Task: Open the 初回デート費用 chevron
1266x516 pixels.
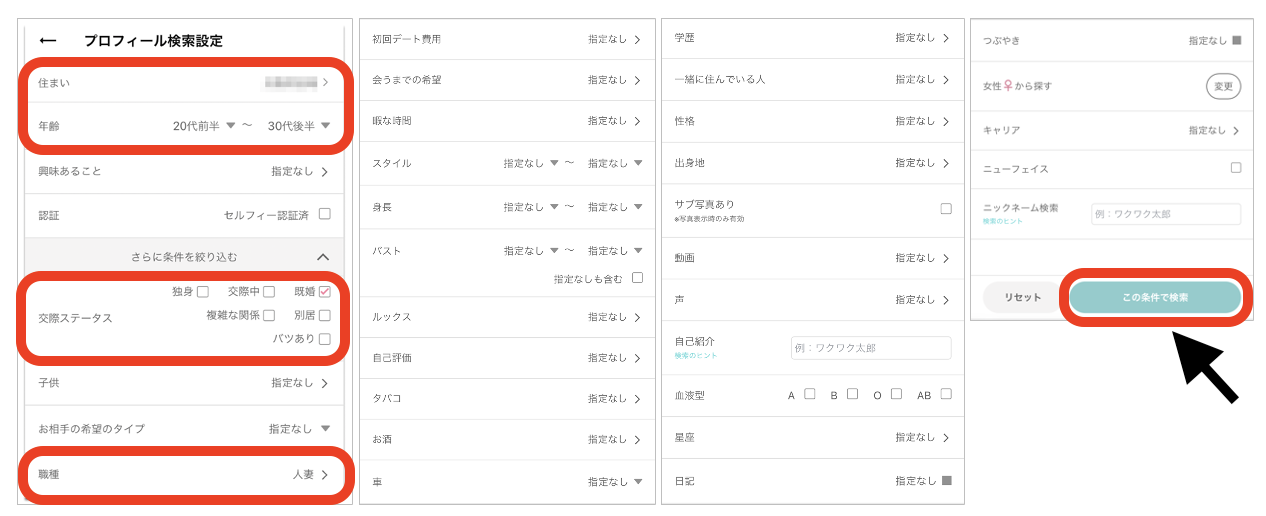Action: click(x=637, y=39)
